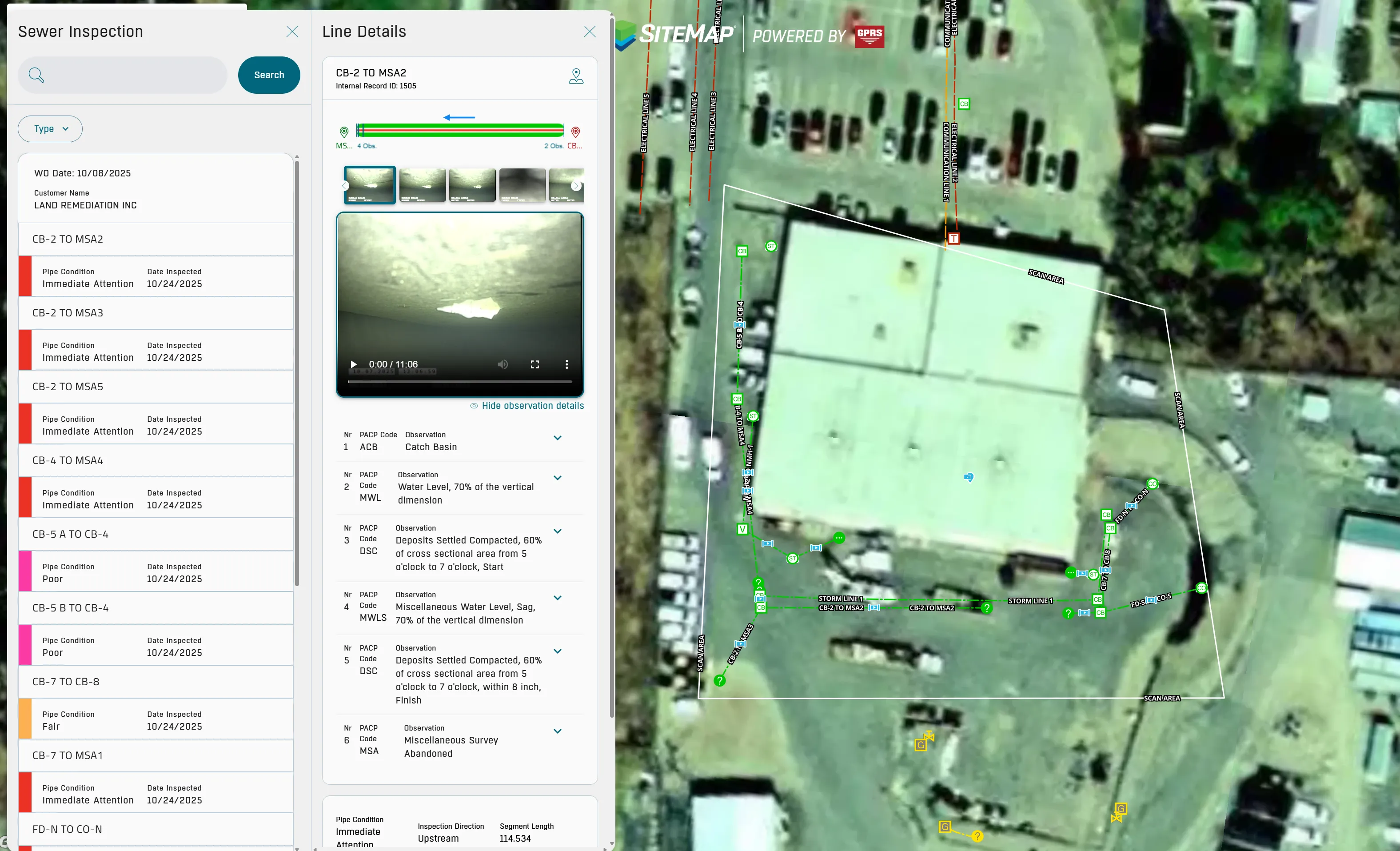Click the GPRS logo
Screen dimensions: 1400x851
click(870, 36)
